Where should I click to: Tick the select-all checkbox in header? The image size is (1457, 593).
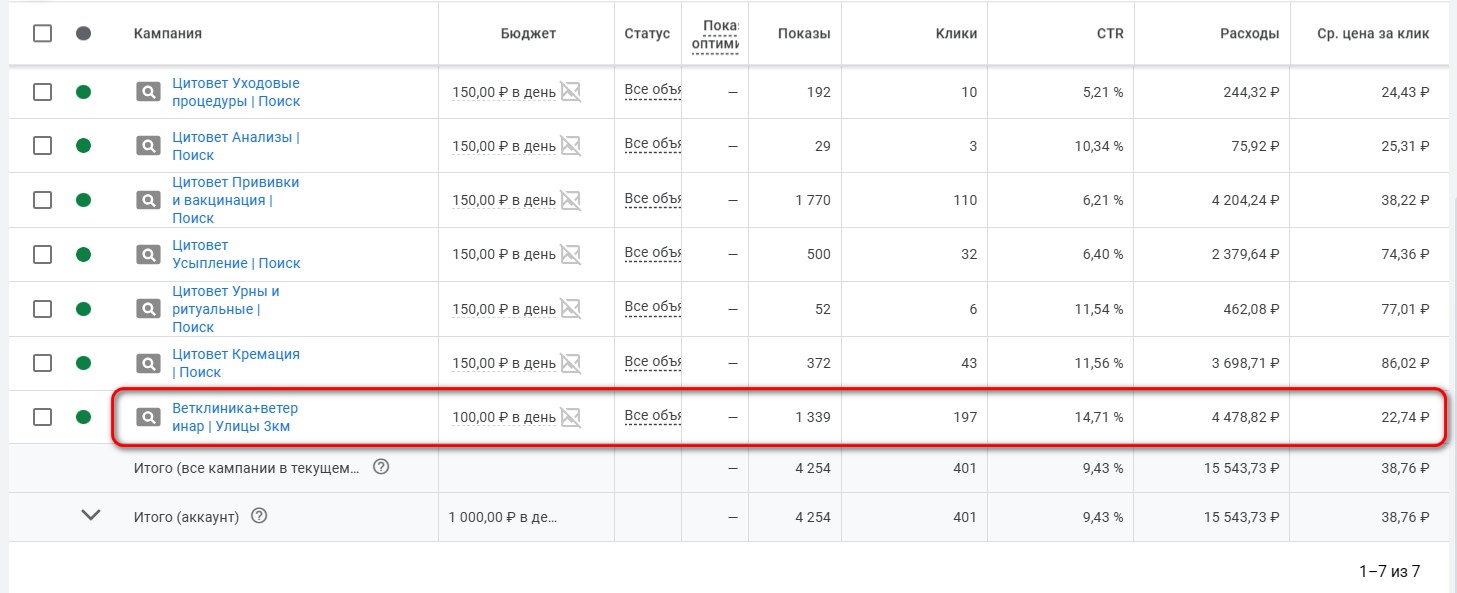pyautogui.click(x=42, y=33)
